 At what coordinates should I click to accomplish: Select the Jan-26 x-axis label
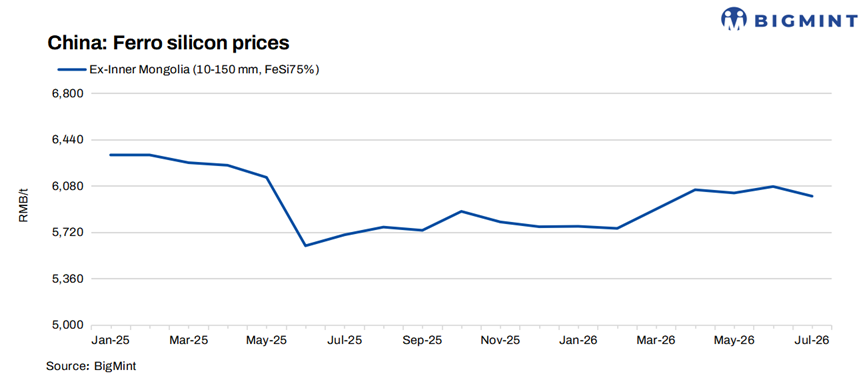coord(578,341)
